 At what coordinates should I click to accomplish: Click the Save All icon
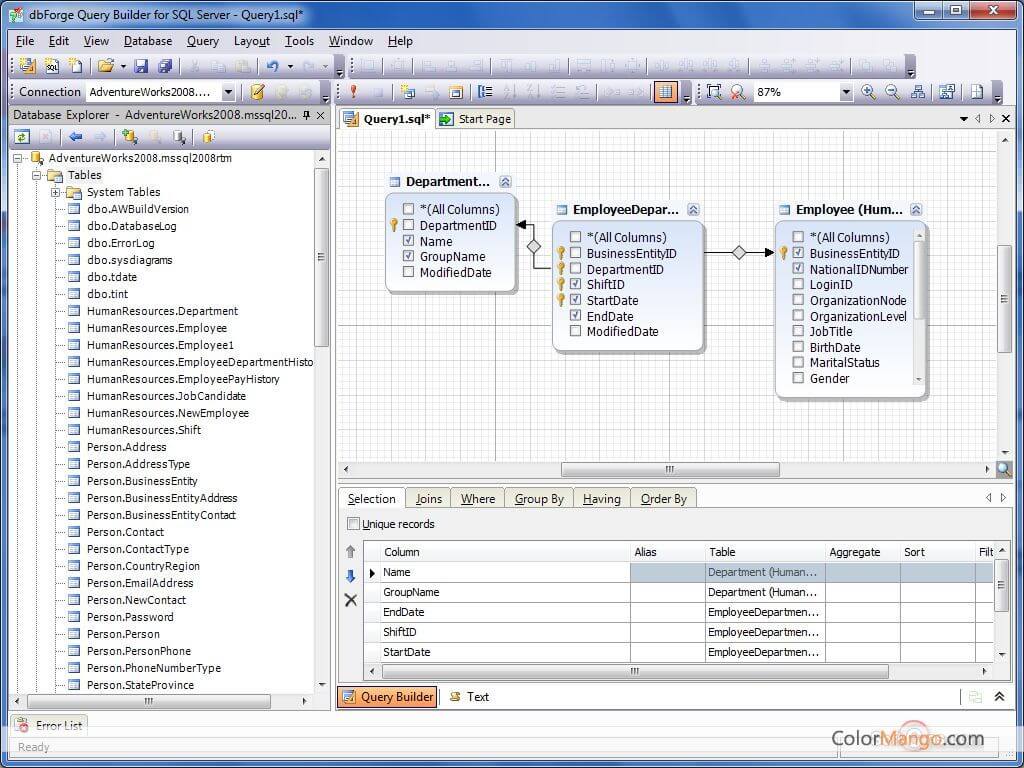point(165,66)
